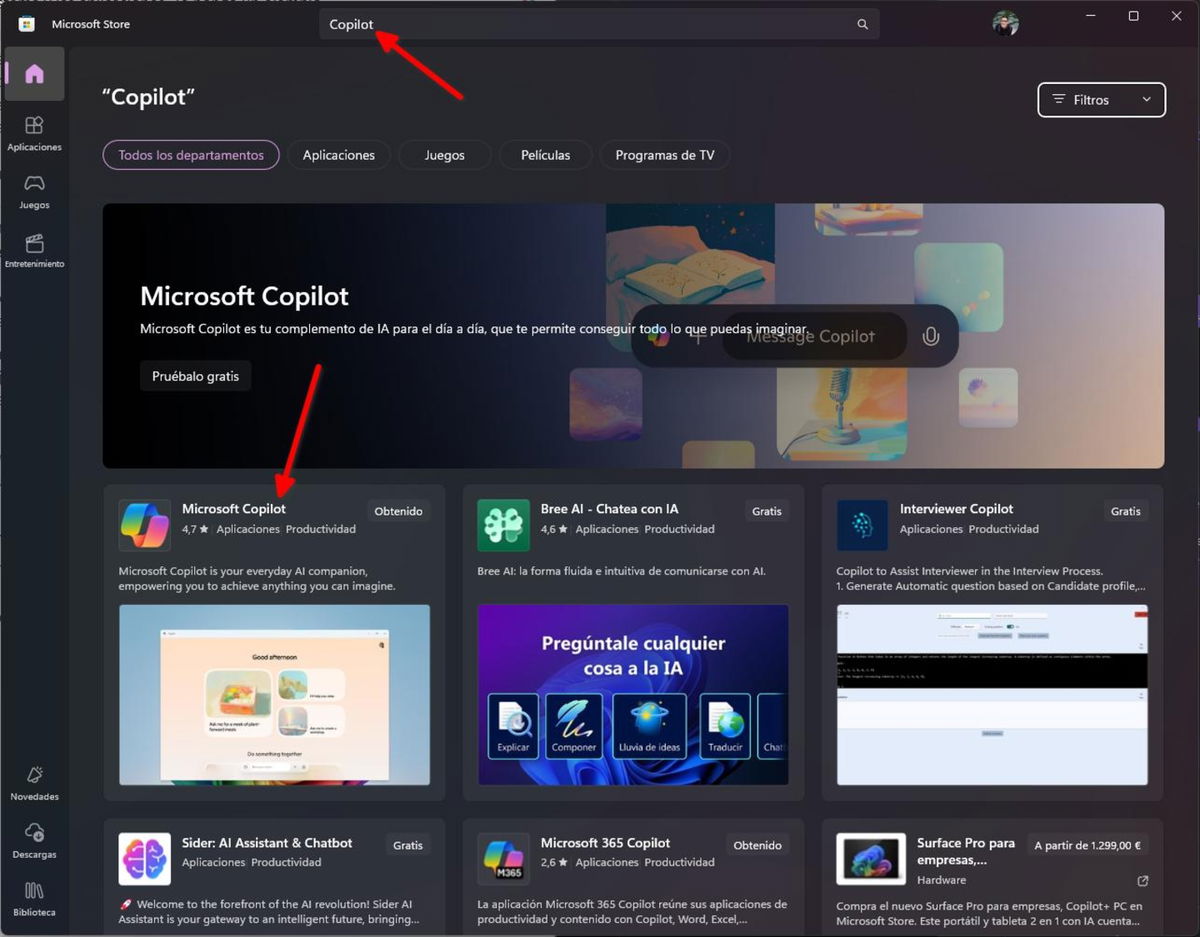1200x937 pixels.
Task: Select the Todos los departamentos filter pill
Action: coord(190,154)
